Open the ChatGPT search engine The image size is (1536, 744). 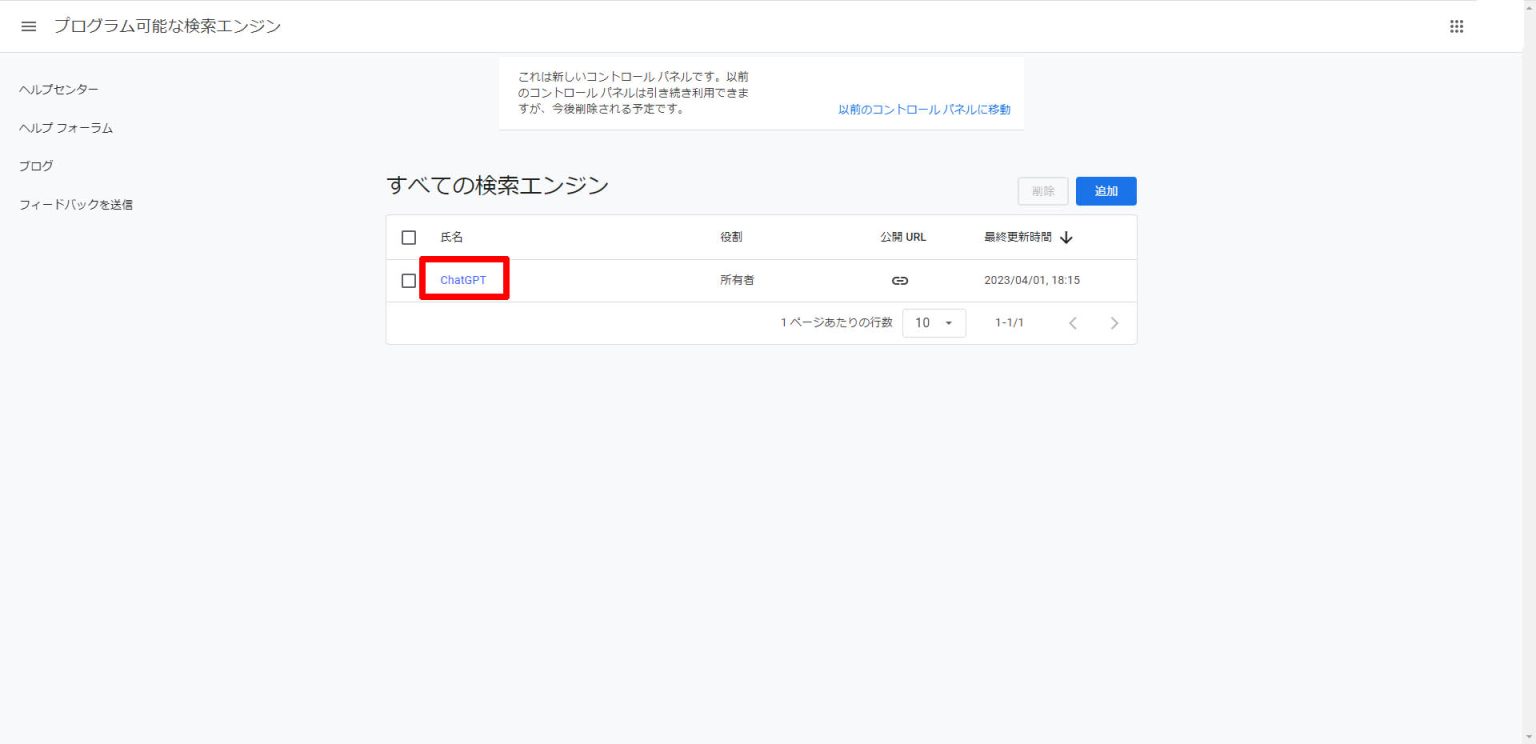464,281
